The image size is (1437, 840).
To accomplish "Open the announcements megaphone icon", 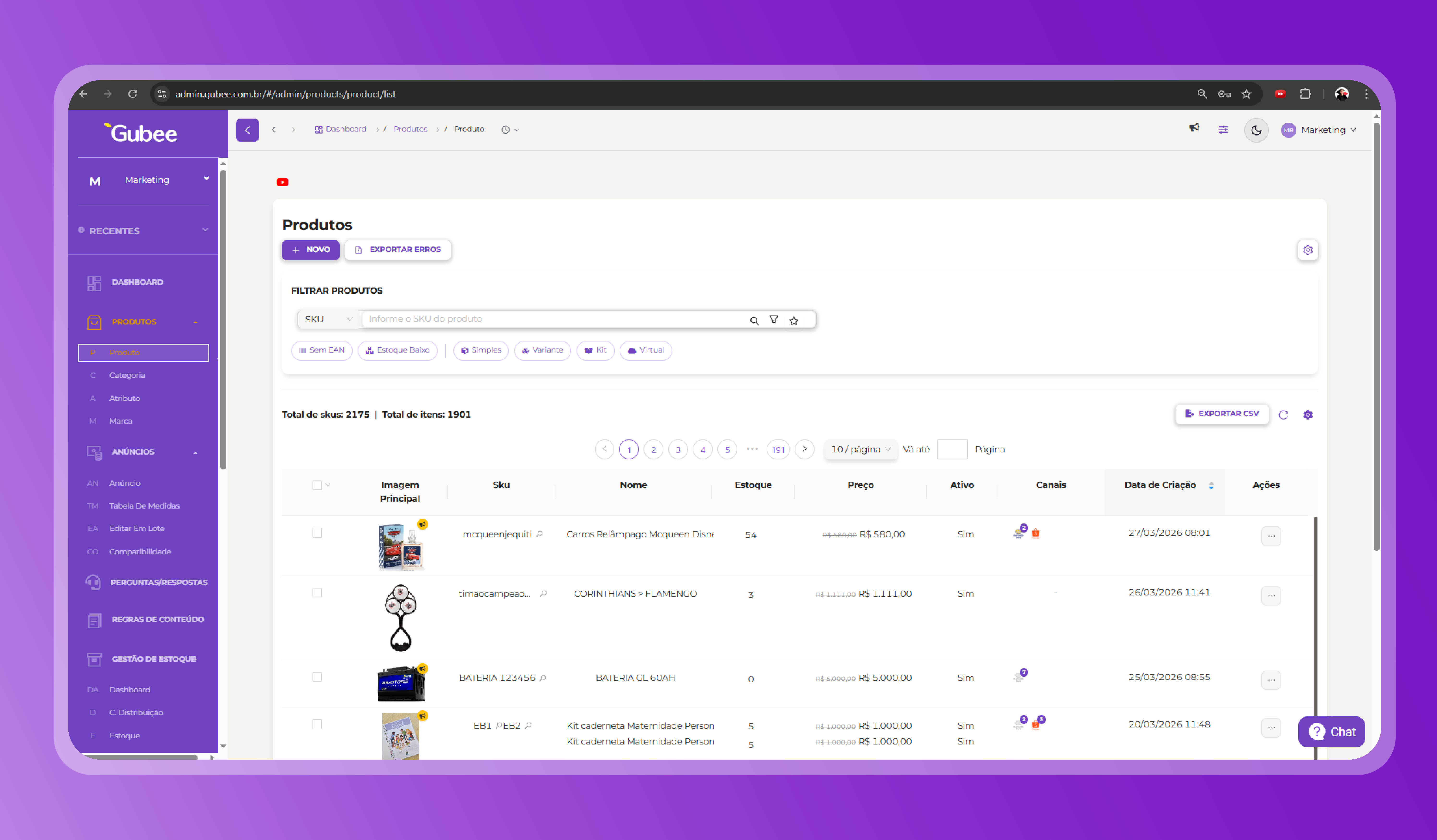I will tap(1194, 128).
